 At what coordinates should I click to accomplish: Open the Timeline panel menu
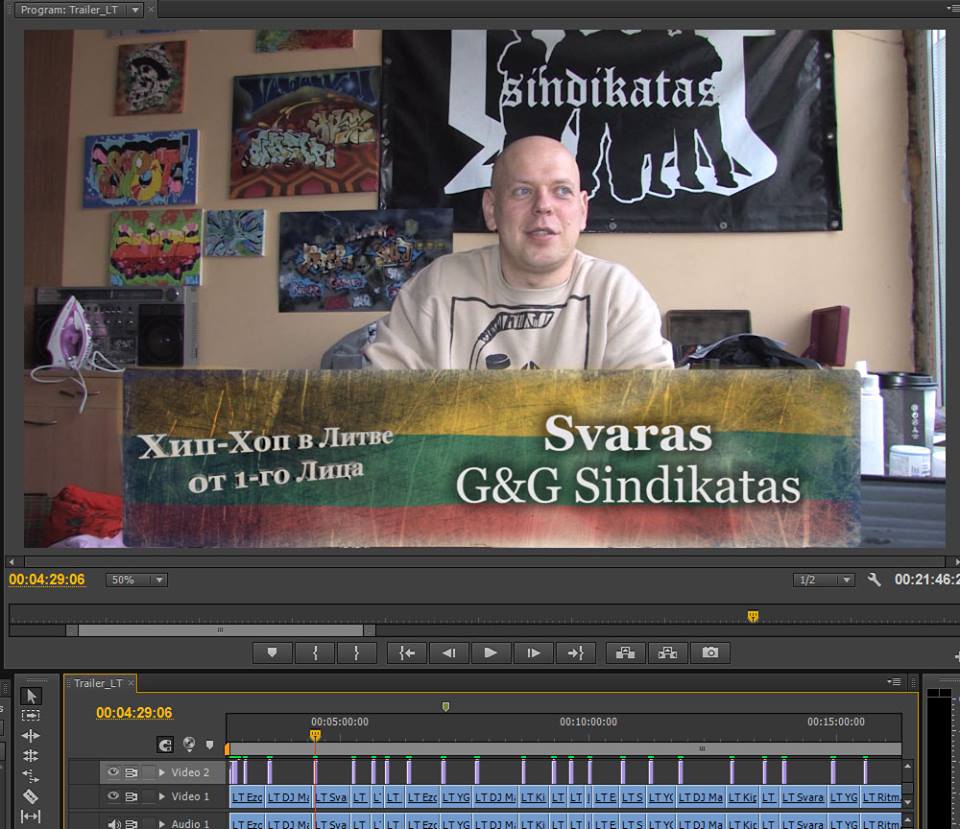(894, 682)
